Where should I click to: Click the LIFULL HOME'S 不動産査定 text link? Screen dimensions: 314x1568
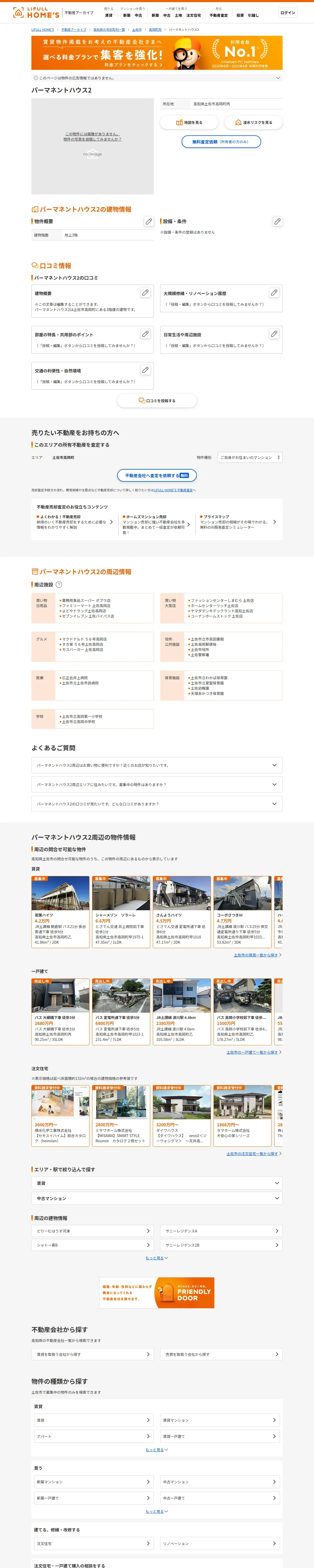[173, 490]
